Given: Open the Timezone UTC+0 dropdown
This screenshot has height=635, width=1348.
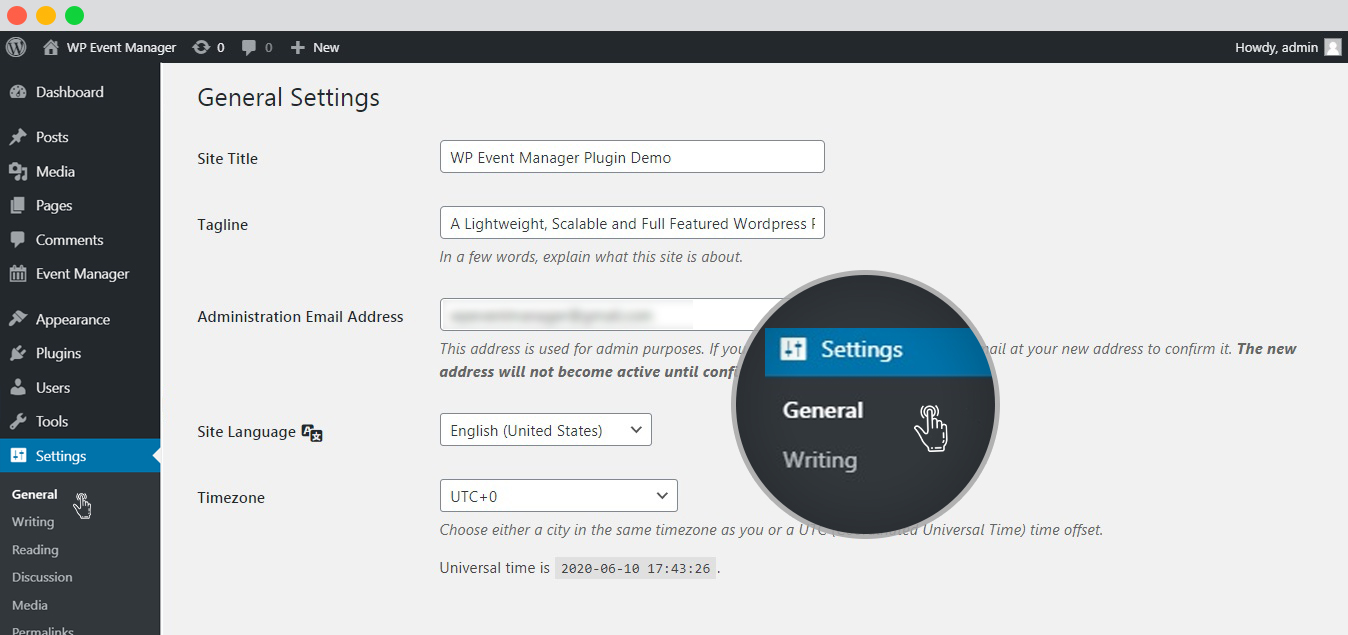Looking at the screenshot, I should [x=558, y=496].
